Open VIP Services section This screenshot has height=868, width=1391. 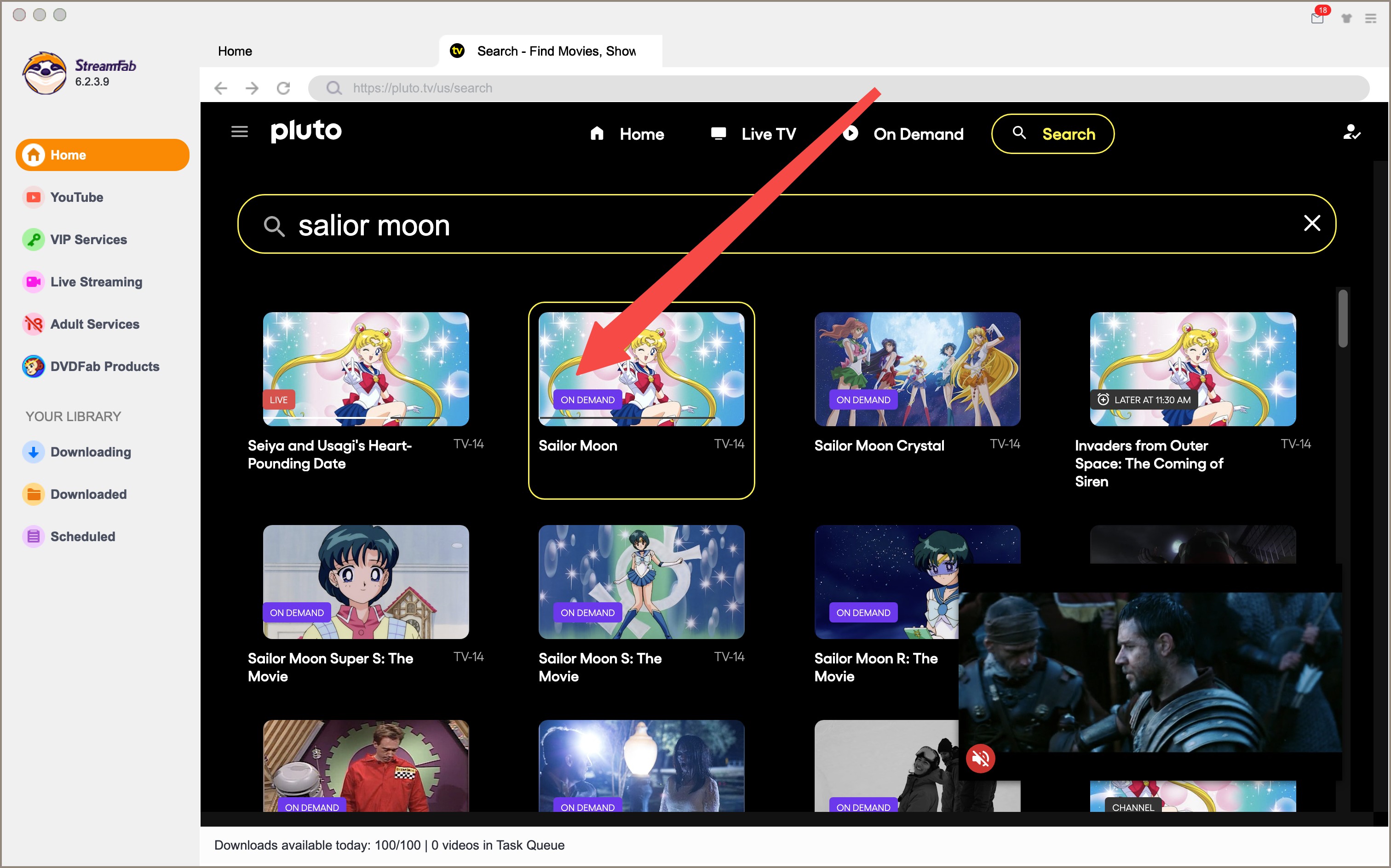pos(75,240)
